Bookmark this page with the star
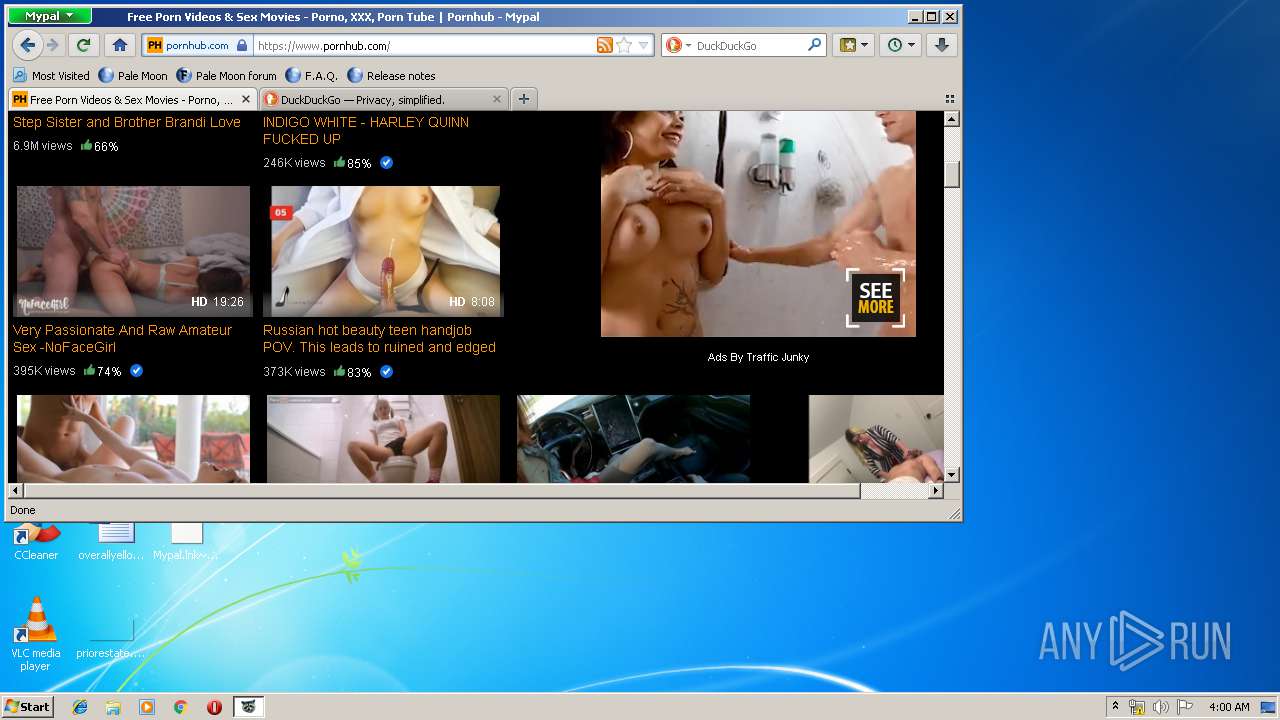 click(x=624, y=45)
